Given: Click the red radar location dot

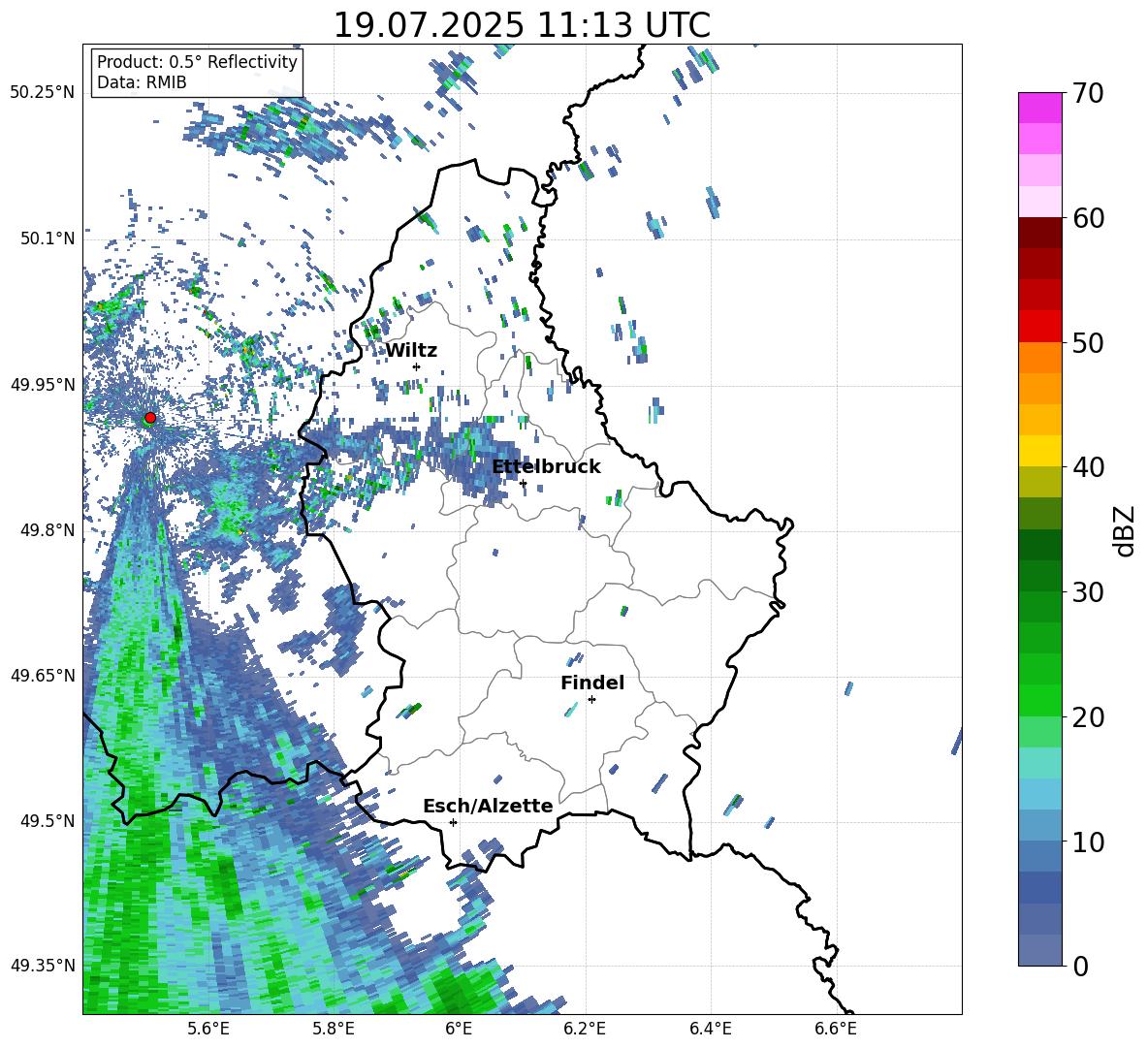Looking at the screenshot, I should pyautogui.click(x=150, y=418).
